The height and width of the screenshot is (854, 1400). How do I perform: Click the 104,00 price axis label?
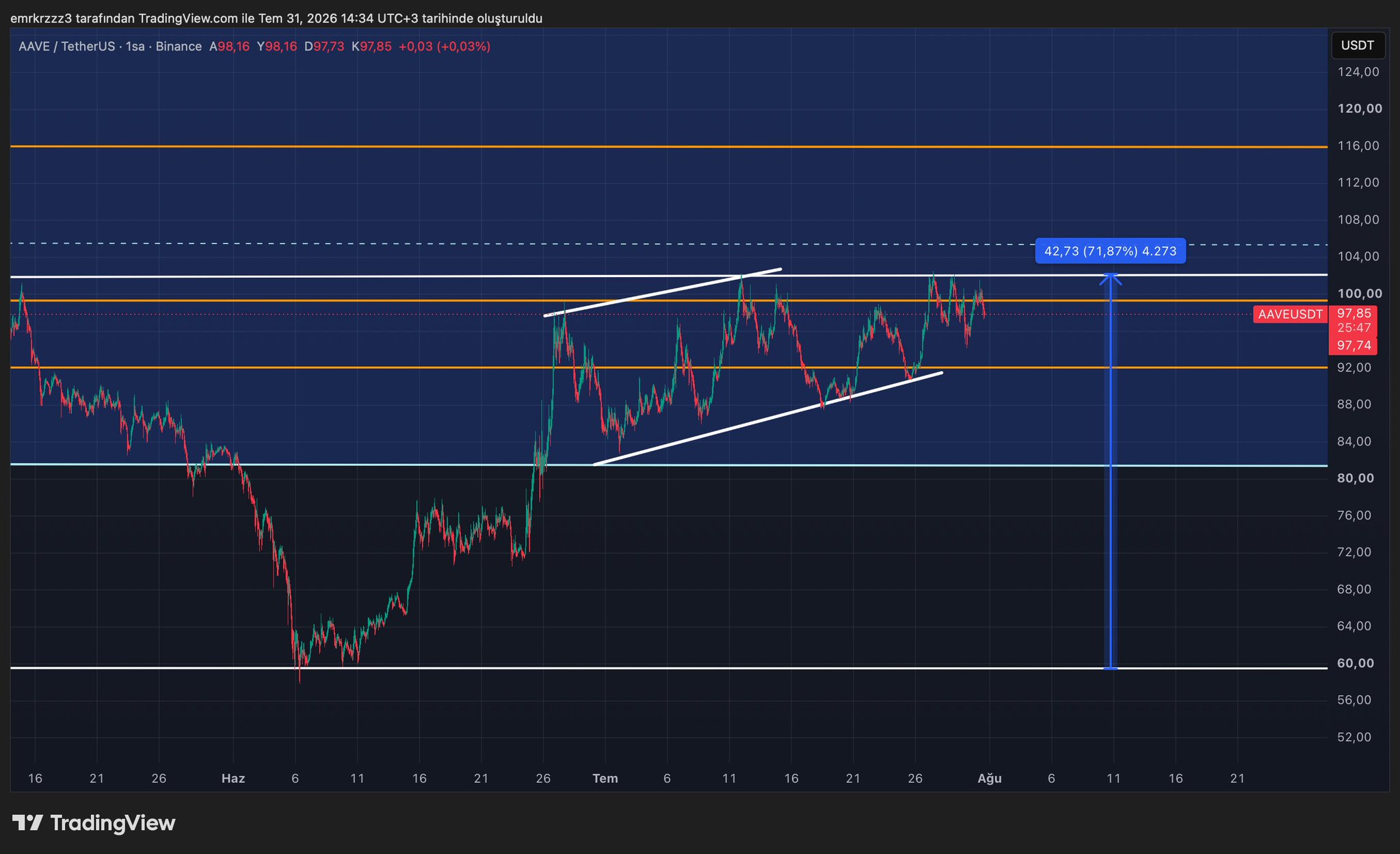click(1358, 257)
